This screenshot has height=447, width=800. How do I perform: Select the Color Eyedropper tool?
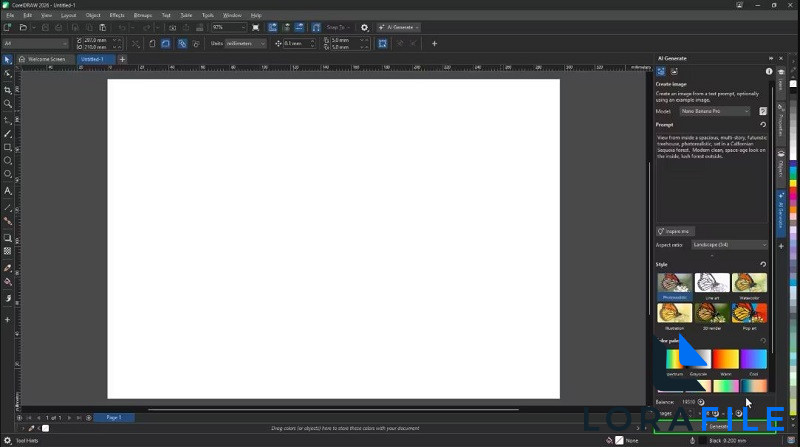pyautogui.click(x=7, y=268)
